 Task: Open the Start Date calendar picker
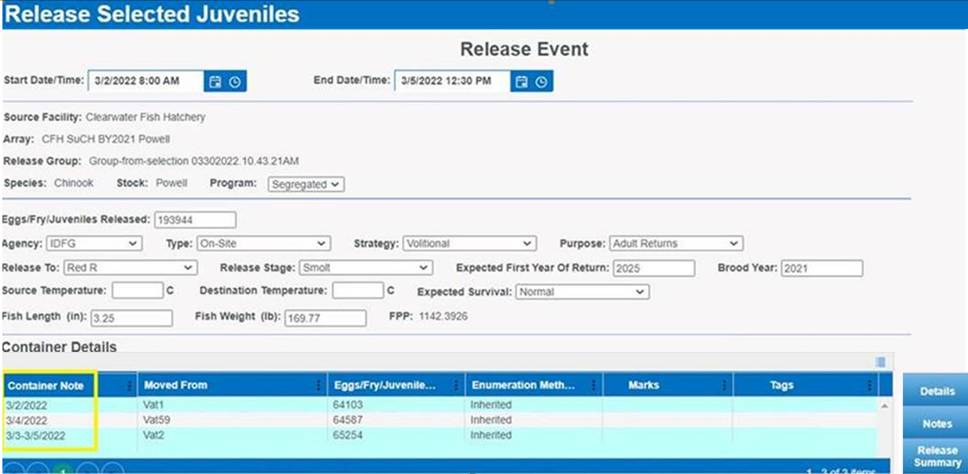click(214, 81)
